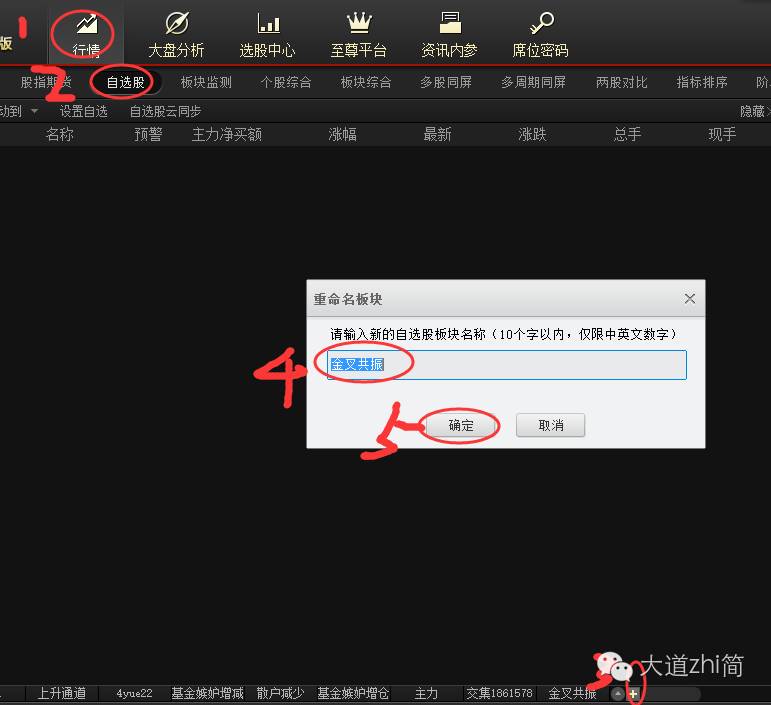Sort by 涨幅 column header
This screenshot has width=771, height=705.
coord(342,134)
